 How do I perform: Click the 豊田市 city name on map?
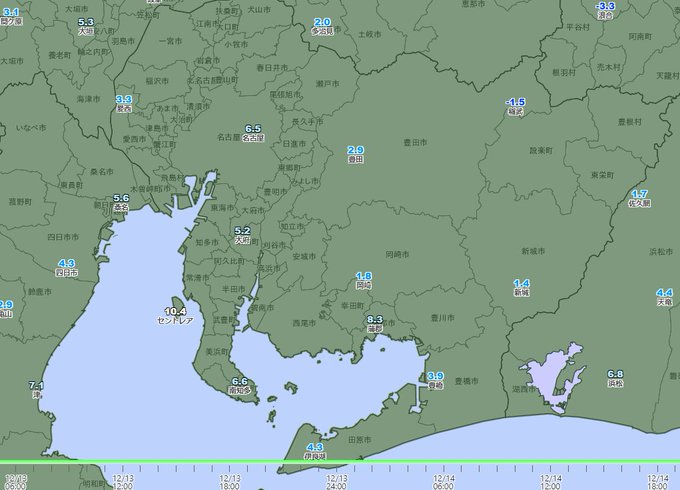pos(415,142)
